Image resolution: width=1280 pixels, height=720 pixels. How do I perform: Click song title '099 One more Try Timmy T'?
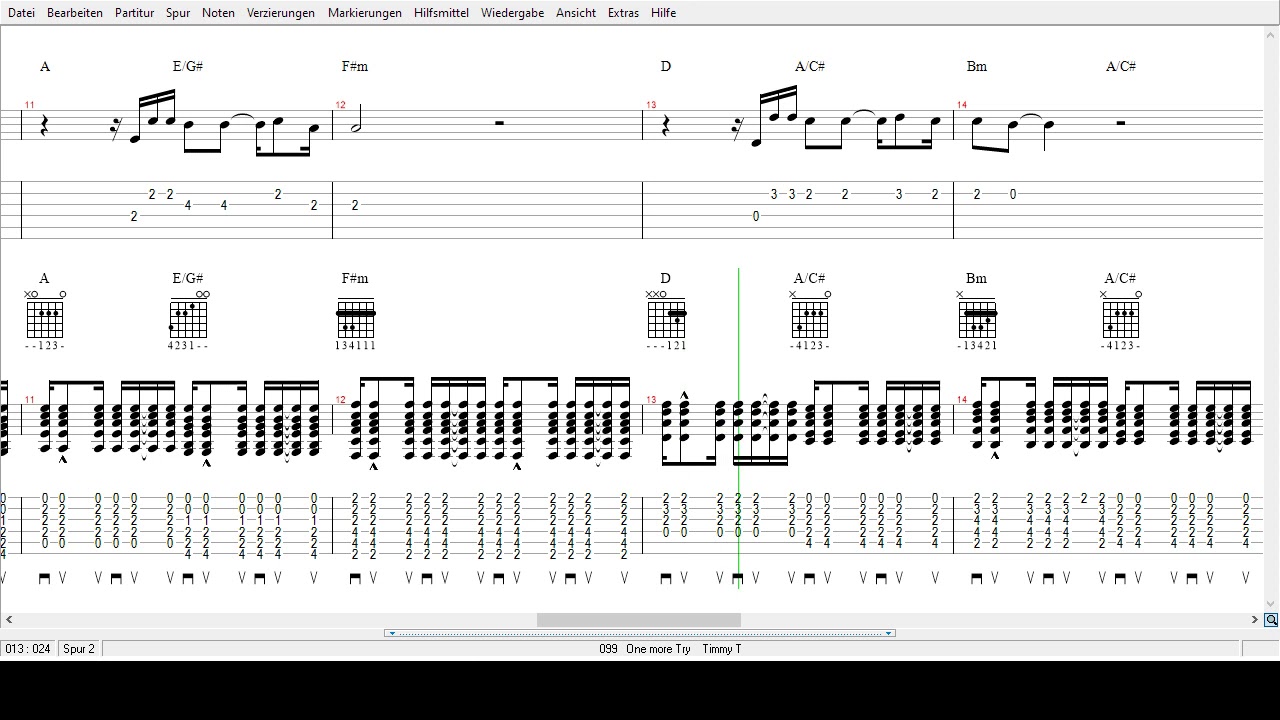click(x=670, y=649)
